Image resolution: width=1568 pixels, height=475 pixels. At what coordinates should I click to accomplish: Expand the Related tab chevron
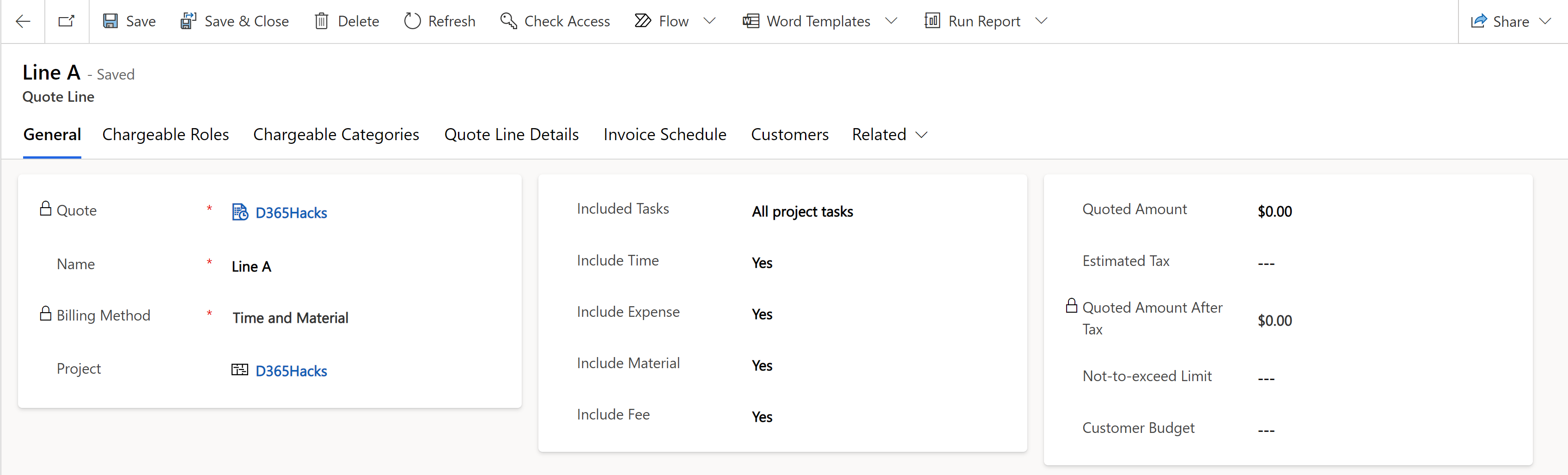click(921, 135)
